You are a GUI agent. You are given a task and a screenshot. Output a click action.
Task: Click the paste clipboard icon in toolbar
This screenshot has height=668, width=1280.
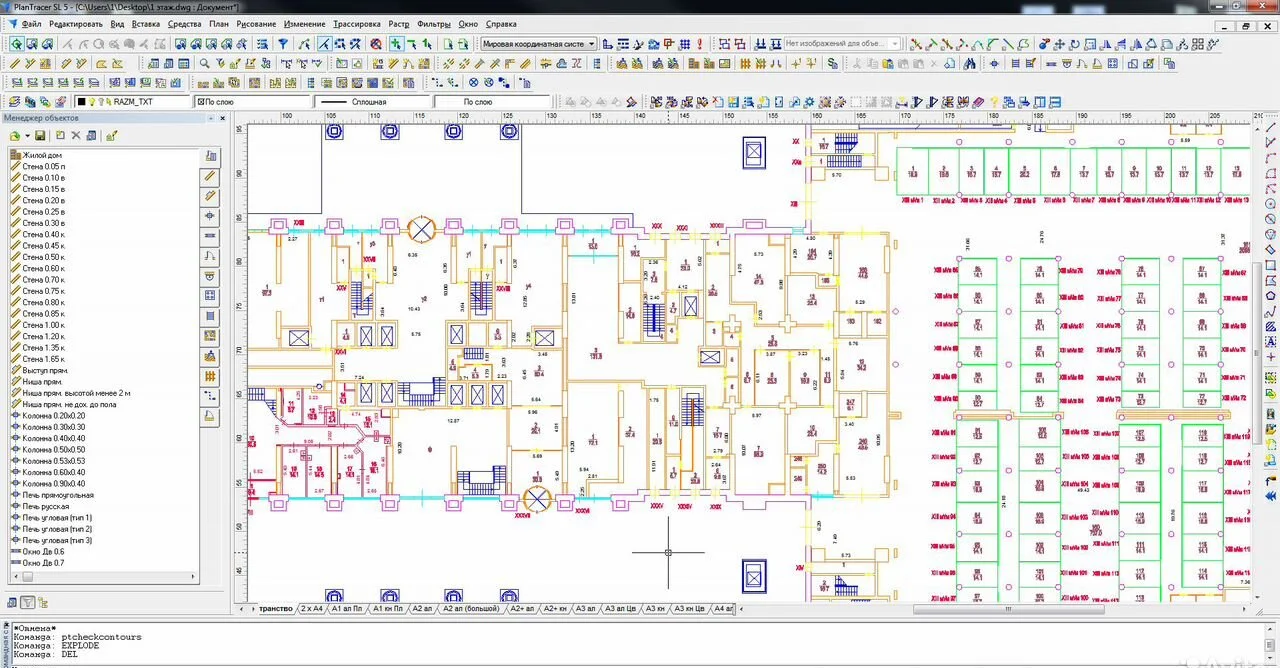pos(887,62)
